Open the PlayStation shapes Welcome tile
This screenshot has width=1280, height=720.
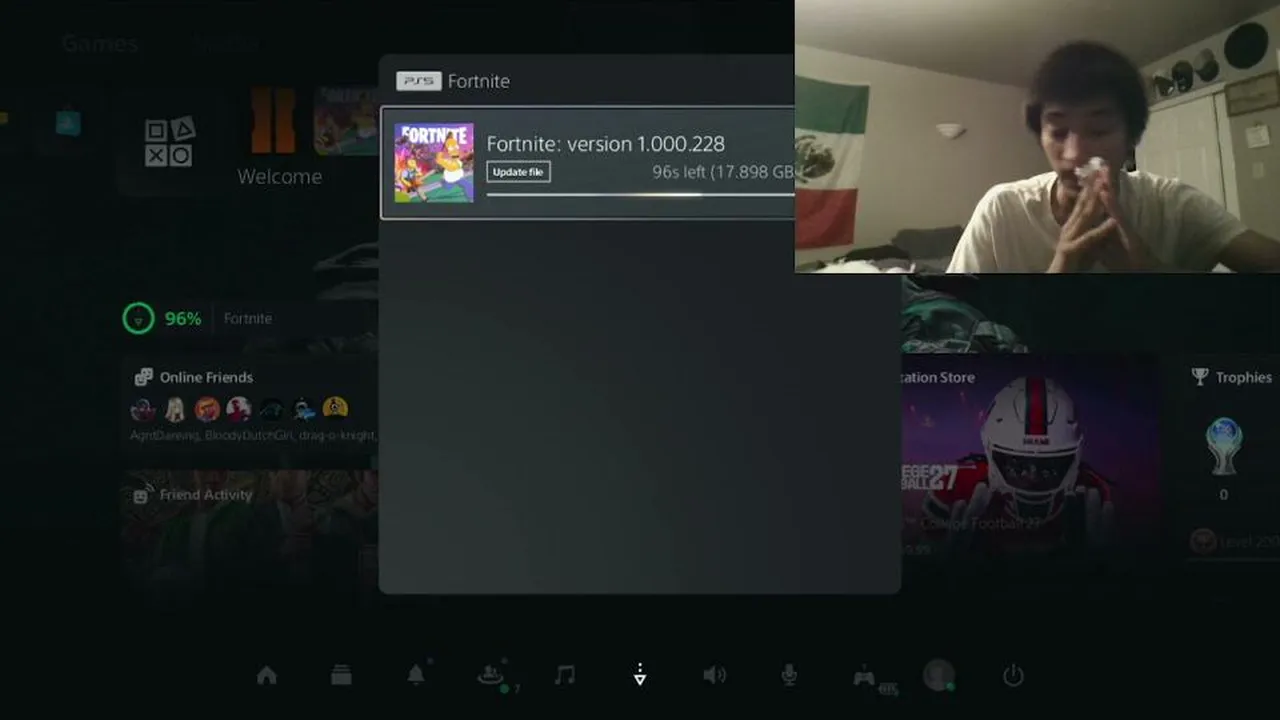point(168,142)
